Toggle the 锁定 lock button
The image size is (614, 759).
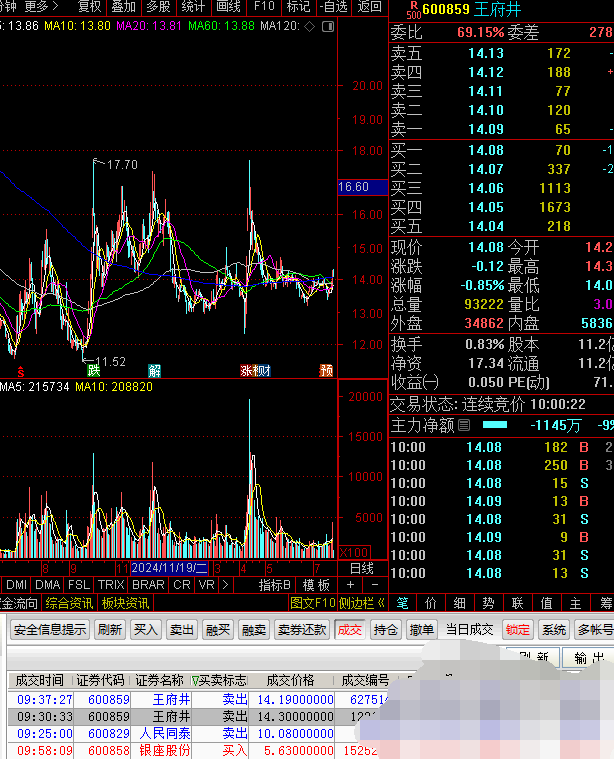point(518,630)
